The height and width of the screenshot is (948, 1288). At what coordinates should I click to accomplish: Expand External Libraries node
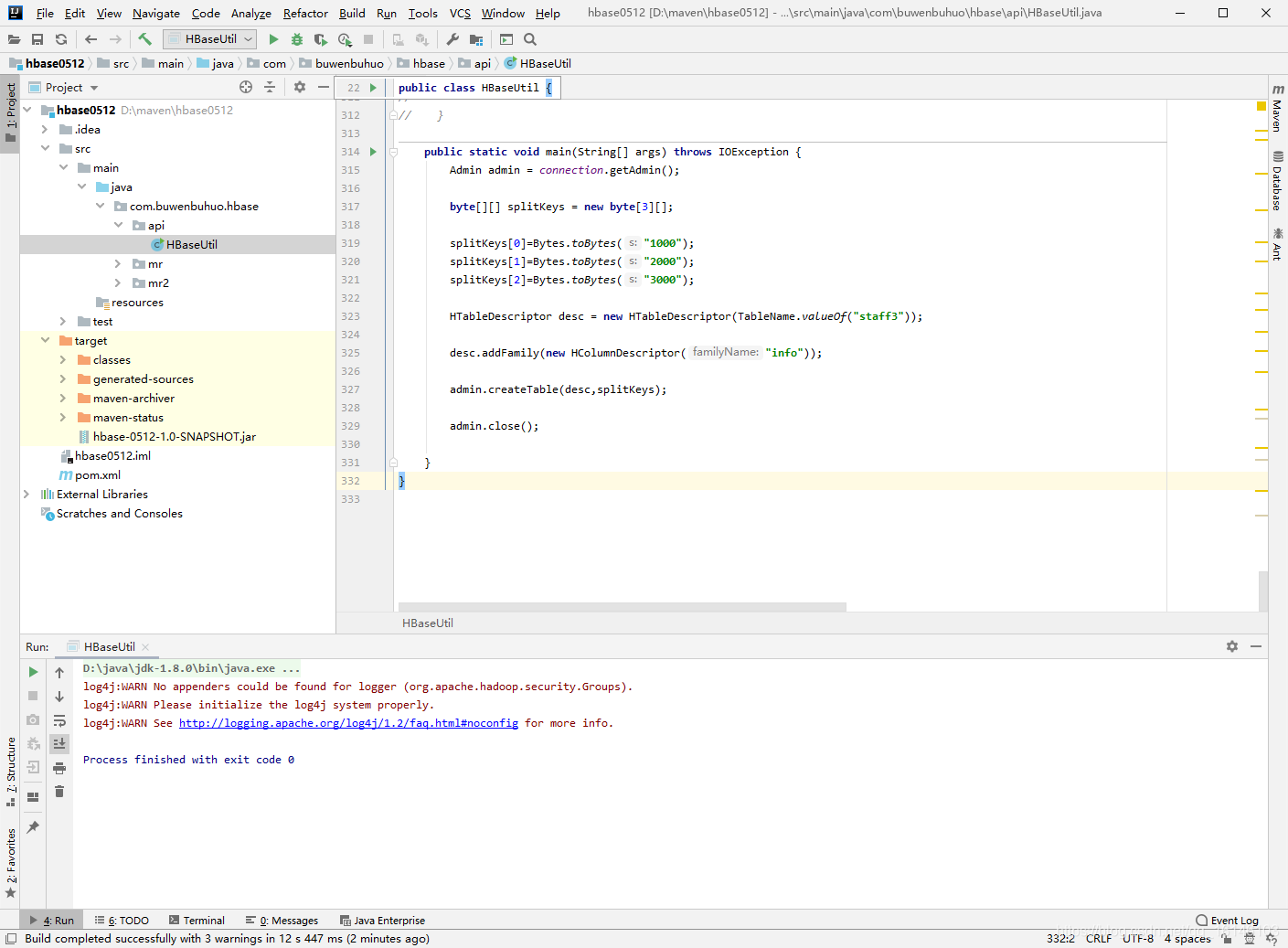point(27,494)
